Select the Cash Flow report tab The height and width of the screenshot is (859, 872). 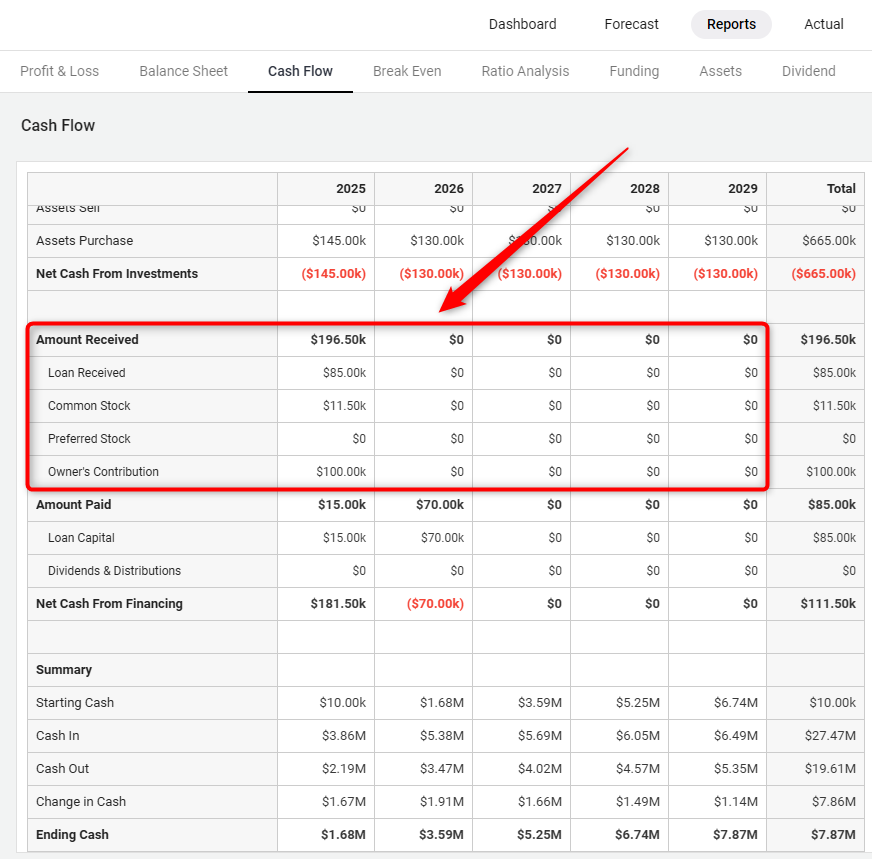tap(300, 71)
